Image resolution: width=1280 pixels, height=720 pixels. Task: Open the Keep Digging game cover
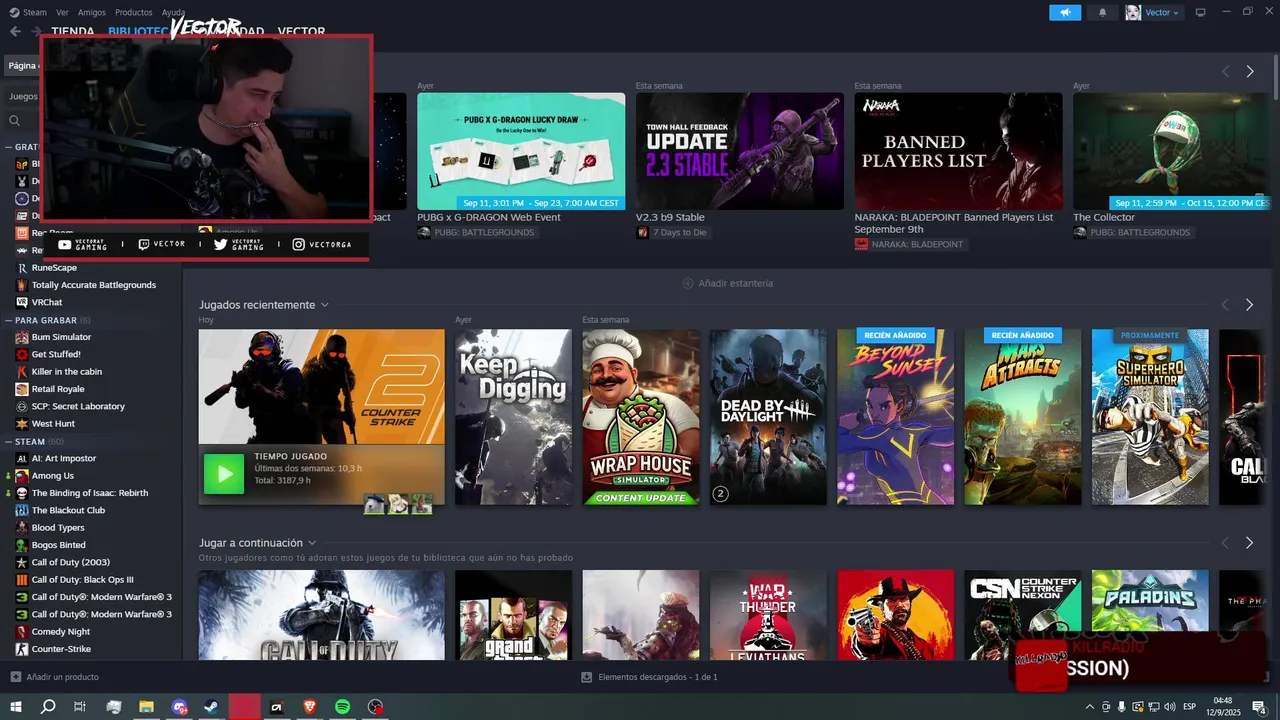click(513, 417)
